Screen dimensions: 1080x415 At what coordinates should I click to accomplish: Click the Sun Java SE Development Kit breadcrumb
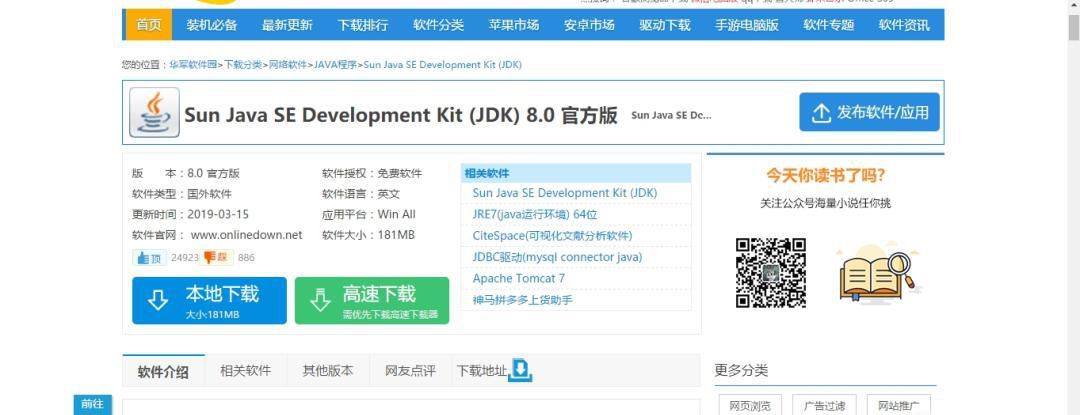pyautogui.click(x=442, y=65)
